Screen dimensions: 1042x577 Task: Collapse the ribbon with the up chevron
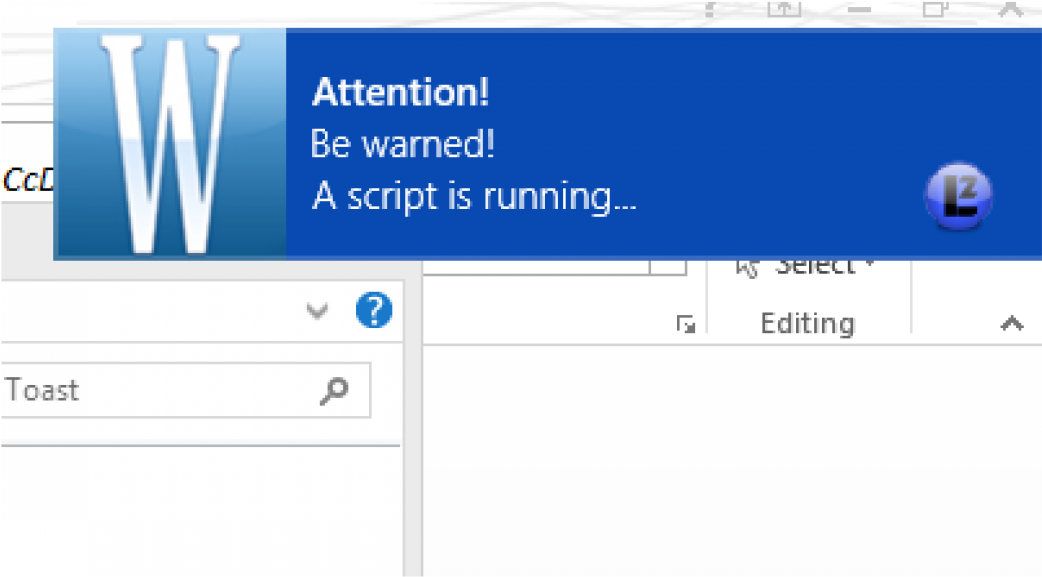point(1011,324)
